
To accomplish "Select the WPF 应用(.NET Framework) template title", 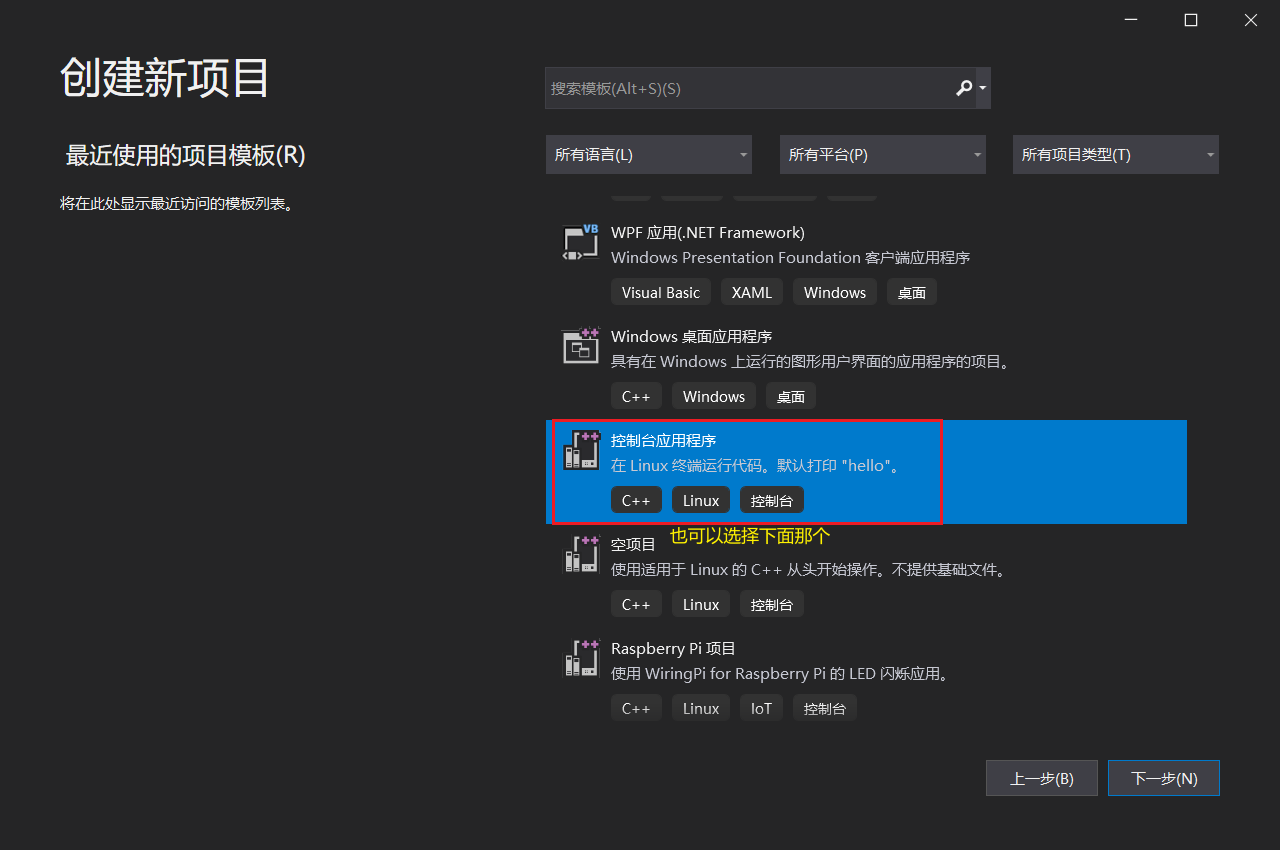I will coord(708,232).
